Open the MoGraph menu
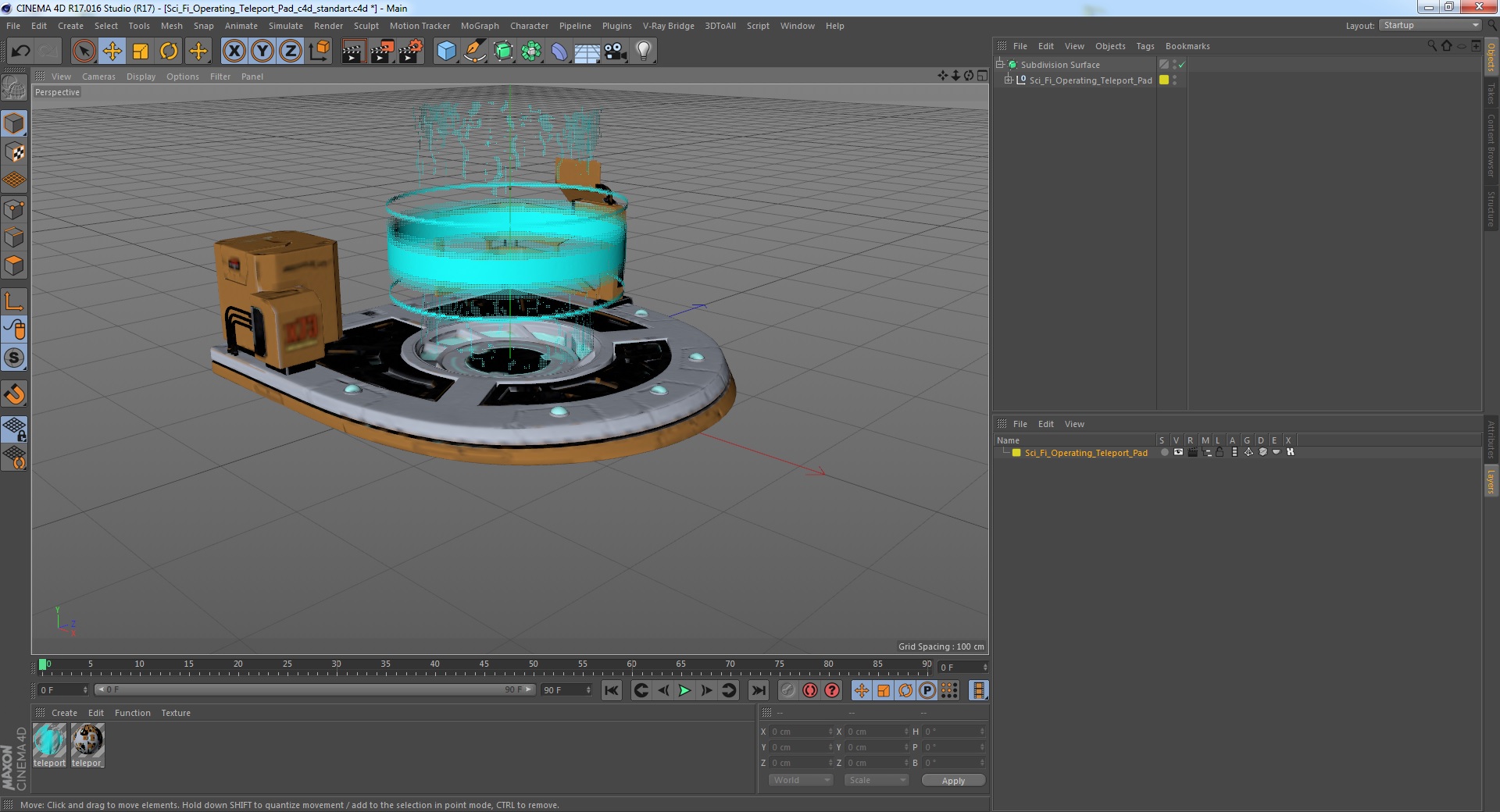 pos(480,26)
